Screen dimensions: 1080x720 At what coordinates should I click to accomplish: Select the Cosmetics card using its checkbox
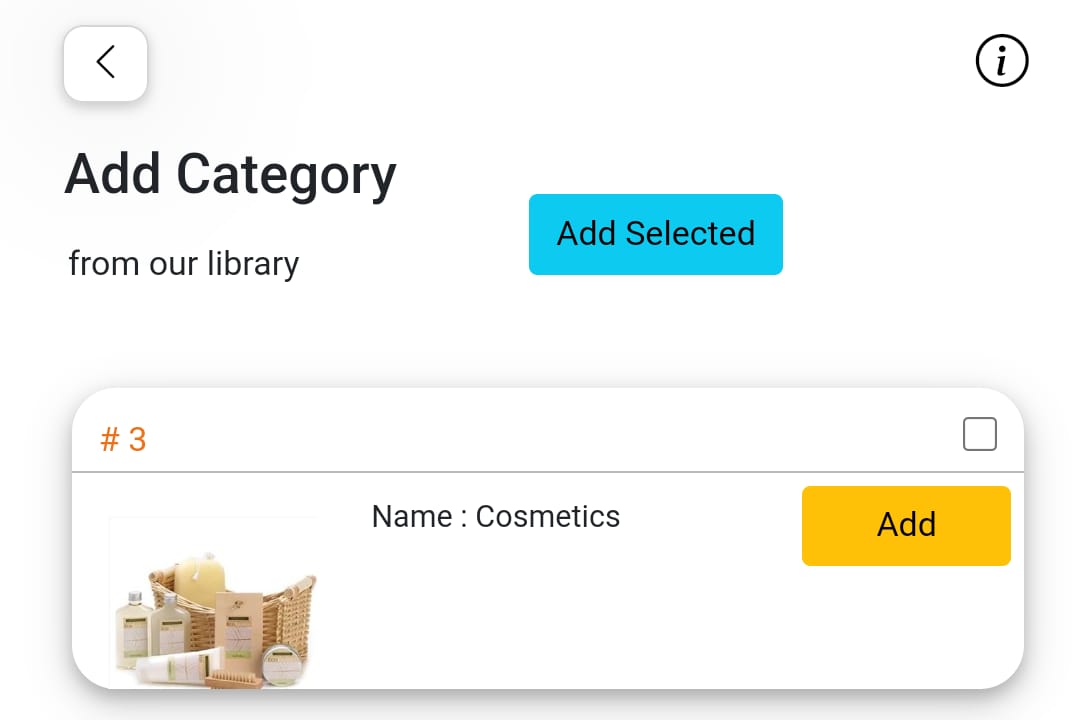pos(979,434)
